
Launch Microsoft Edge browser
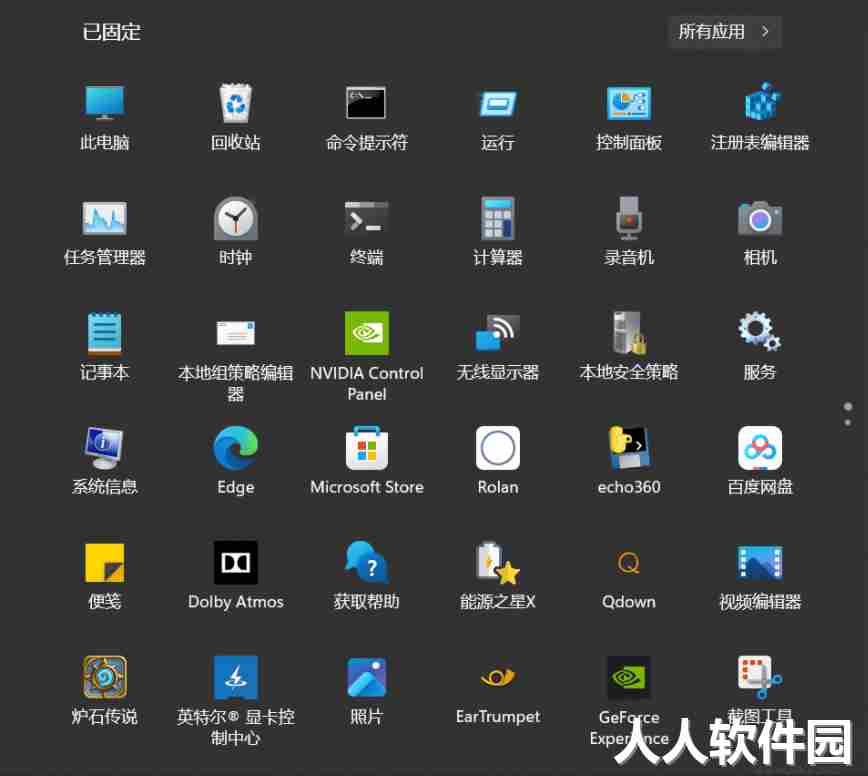[x=236, y=448]
